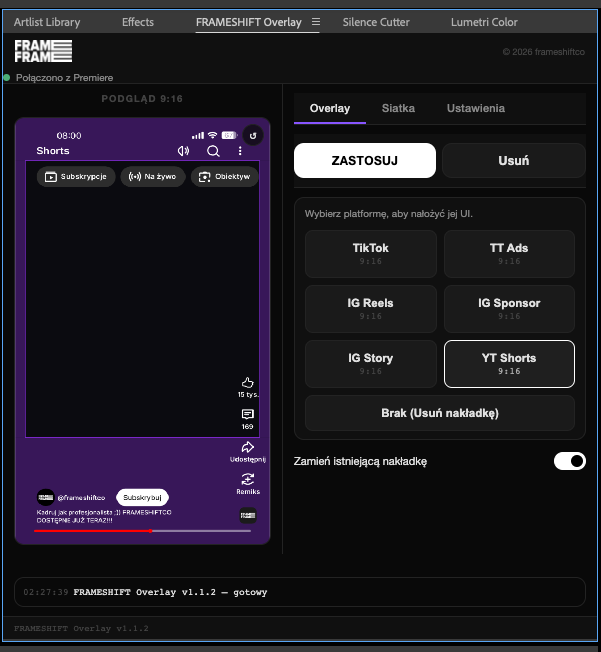
Task: Select the FRAMESHIFT Overlay panel tab
Action: [249, 22]
